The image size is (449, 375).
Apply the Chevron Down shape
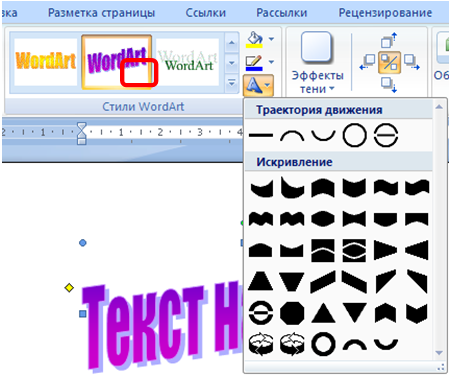click(x=417, y=313)
